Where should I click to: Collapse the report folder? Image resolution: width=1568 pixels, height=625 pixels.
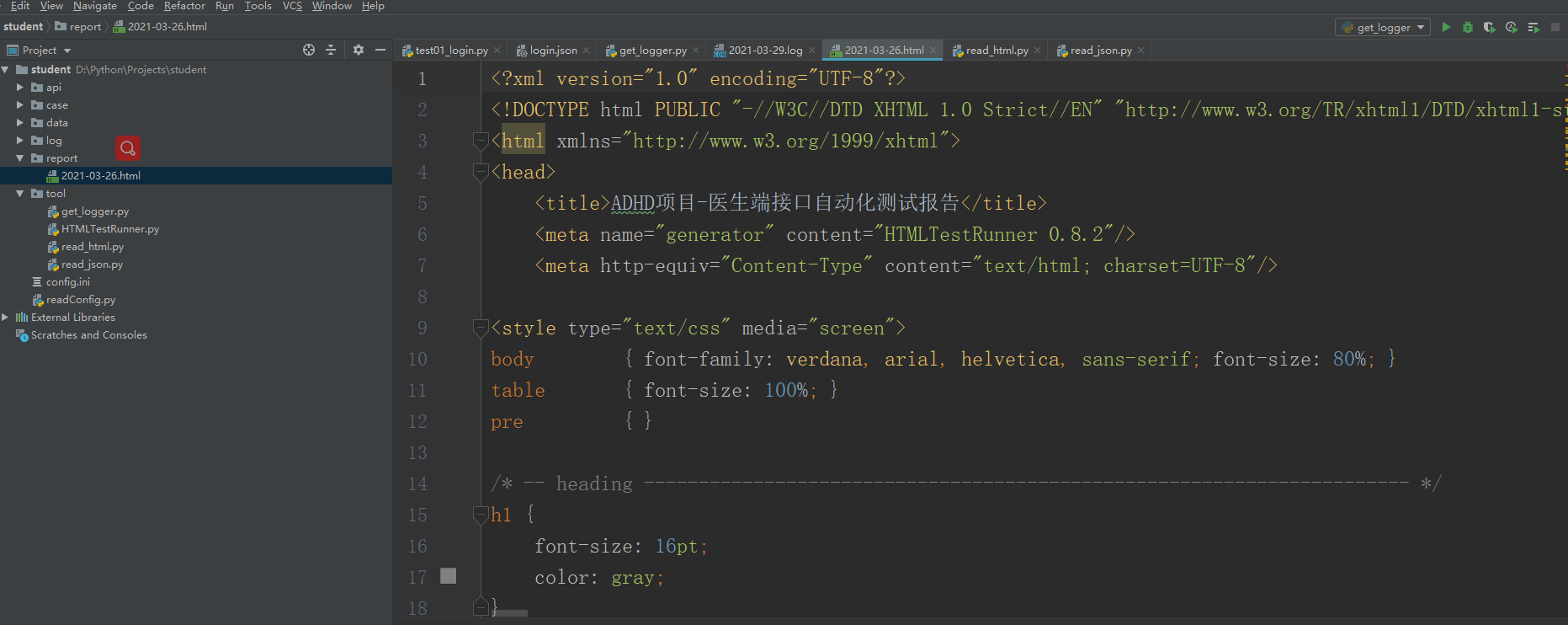20,158
